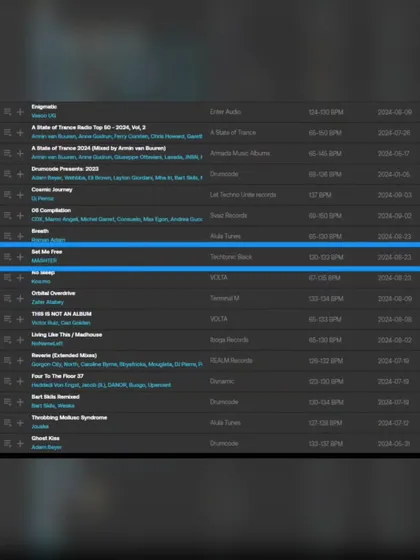
Task: Open Diynamic label on Four To The Floor 37
Action: pos(222,381)
